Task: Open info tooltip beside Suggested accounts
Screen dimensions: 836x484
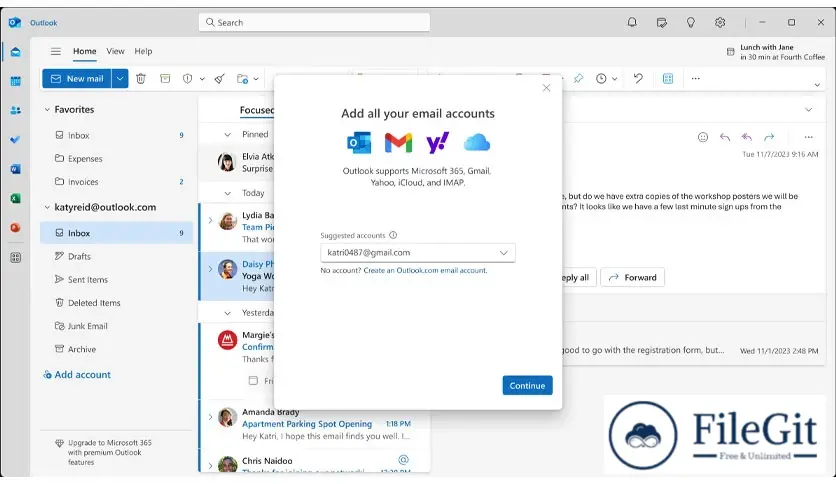Action: point(393,235)
